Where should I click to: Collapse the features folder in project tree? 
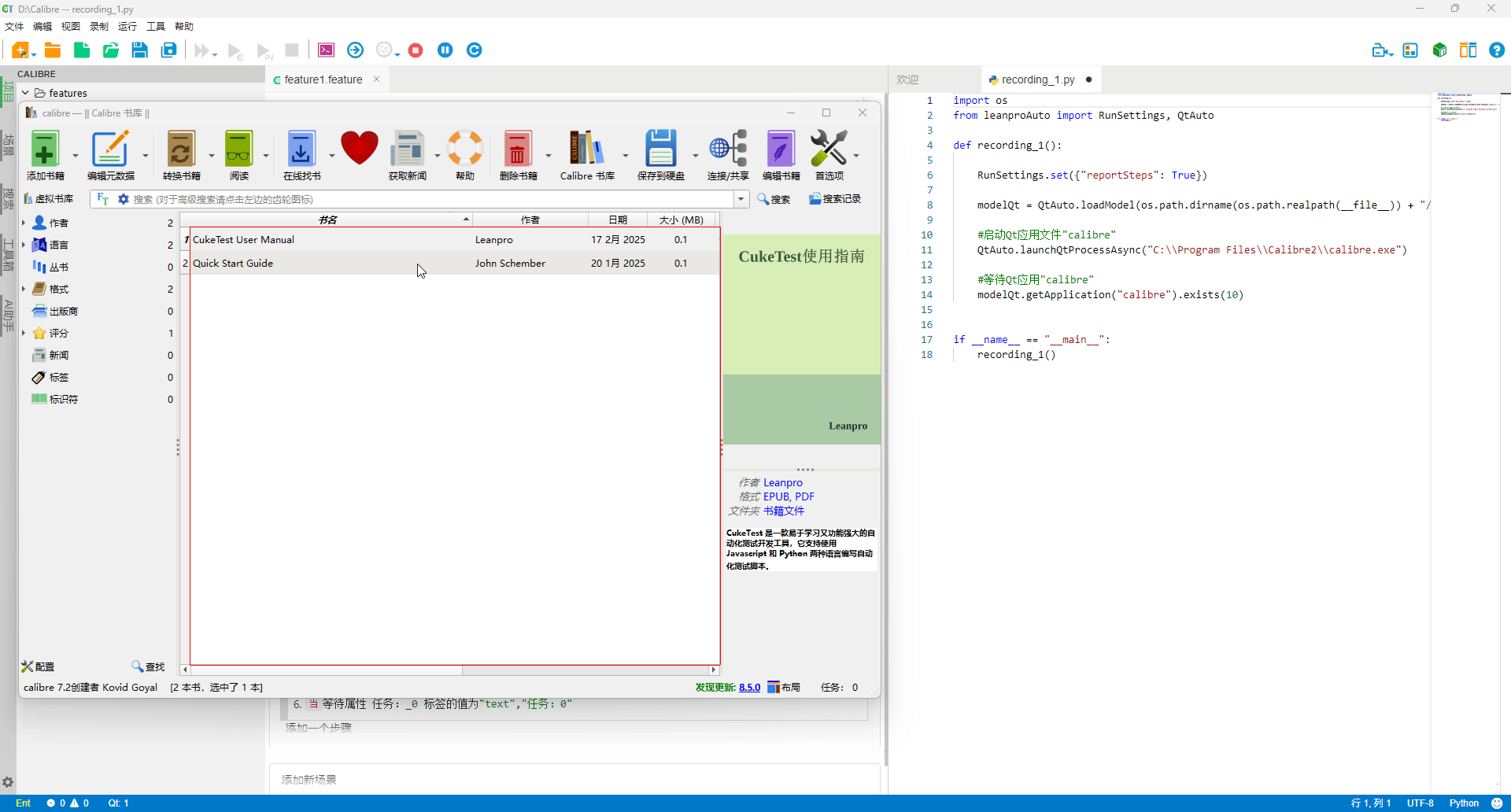pos(25,93)
